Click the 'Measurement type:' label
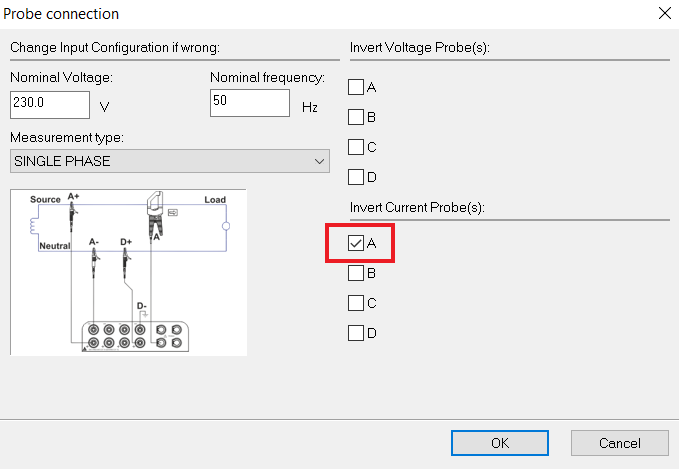This screenshot has height=469, width=679. click(x=67, y=138)
